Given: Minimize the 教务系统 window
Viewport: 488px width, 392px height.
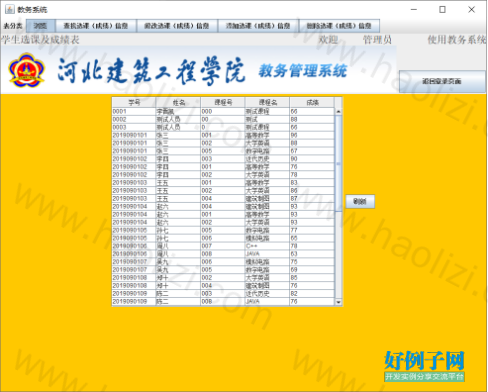Looking at the screenshot, I should click(x=414, y=9).
